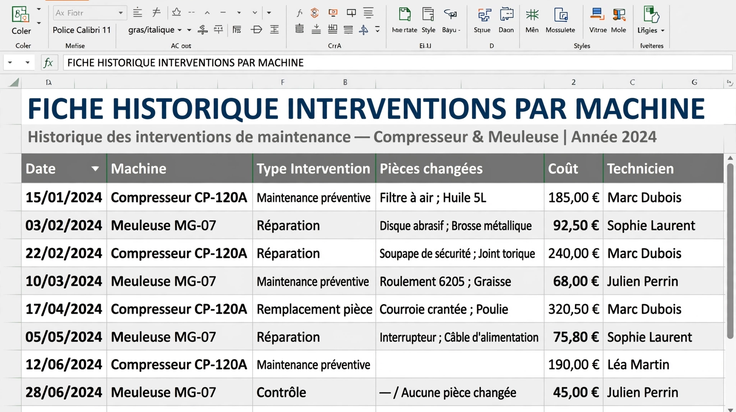Click the vertical scrollbar thumb

(730, 250)
